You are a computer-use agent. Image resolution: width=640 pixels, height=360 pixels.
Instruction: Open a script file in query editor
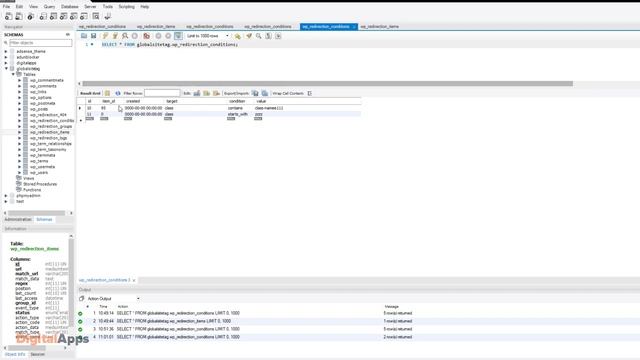coord(84,36)
